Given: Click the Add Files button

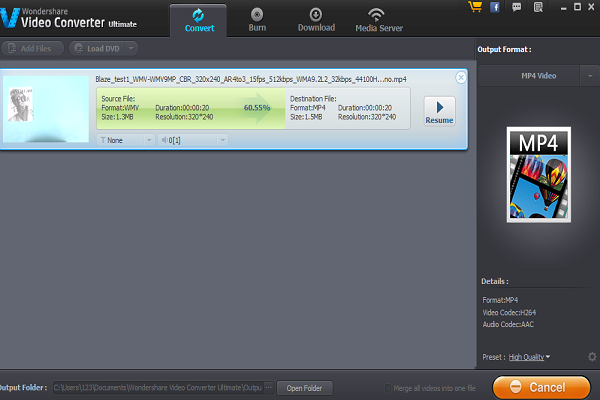Looking at the screenshot, I should pyautogui.click(x=32, y=49).
